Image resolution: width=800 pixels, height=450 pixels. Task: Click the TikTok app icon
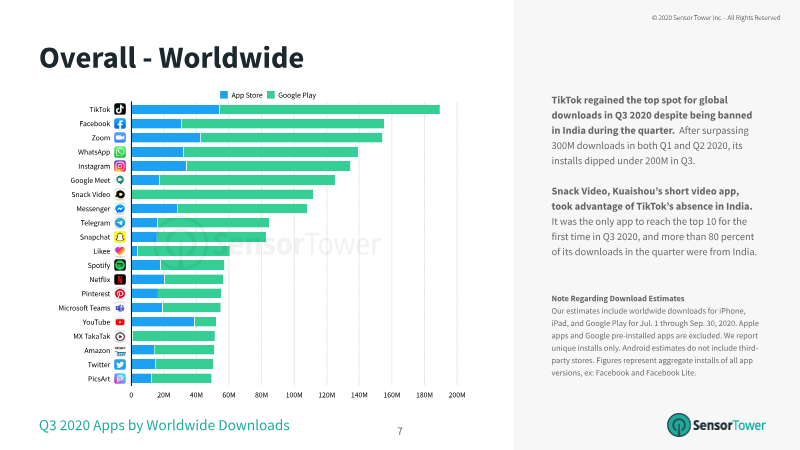point(120,109)
